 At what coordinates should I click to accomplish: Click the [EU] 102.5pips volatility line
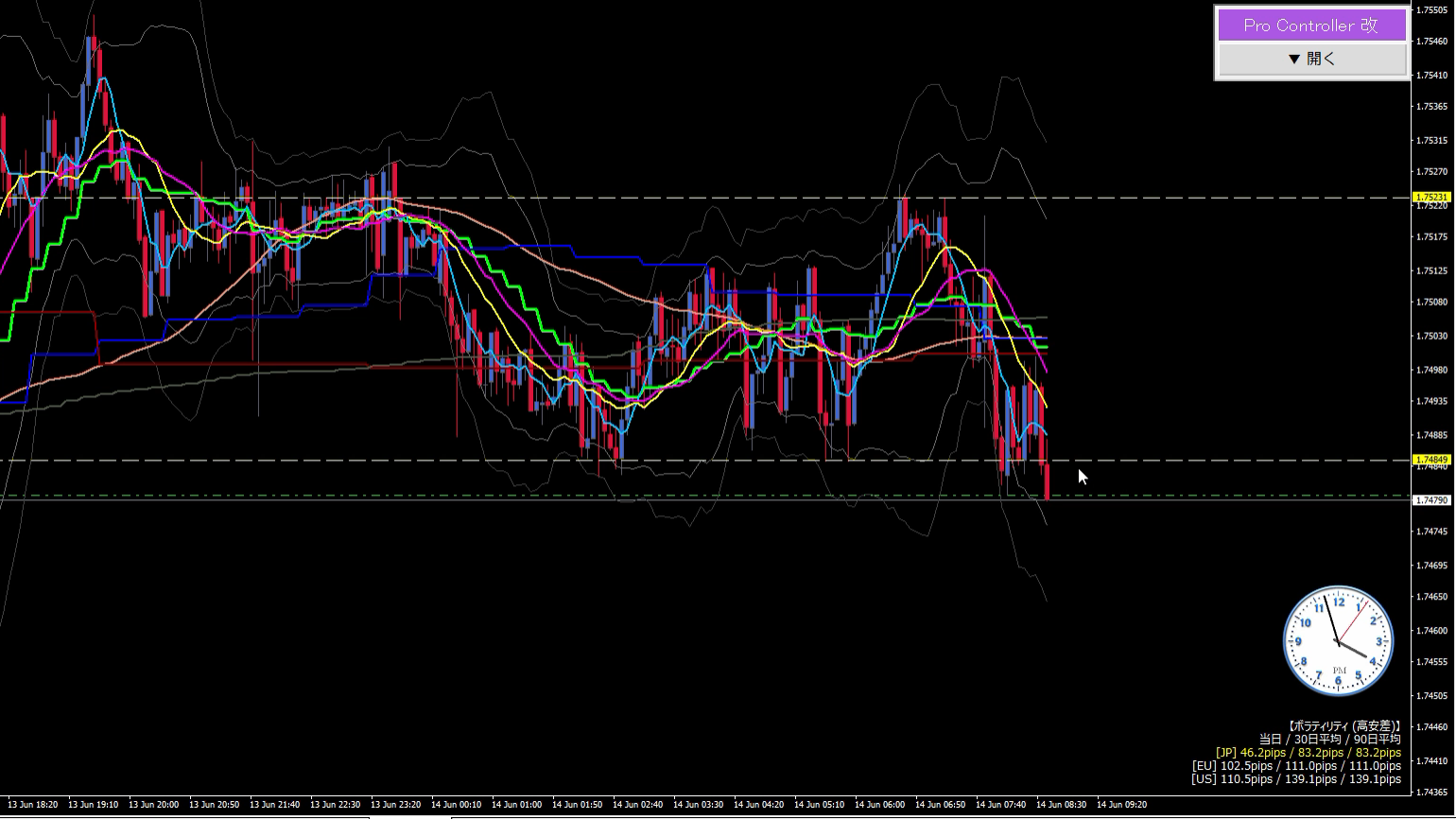coord(1297,766)
